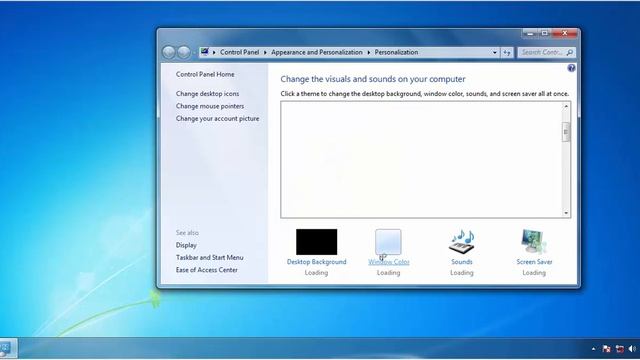The height and width of the screenshot is (360, 640).
Task: Click the refresh button beside address bar
Action: (507, 52)
